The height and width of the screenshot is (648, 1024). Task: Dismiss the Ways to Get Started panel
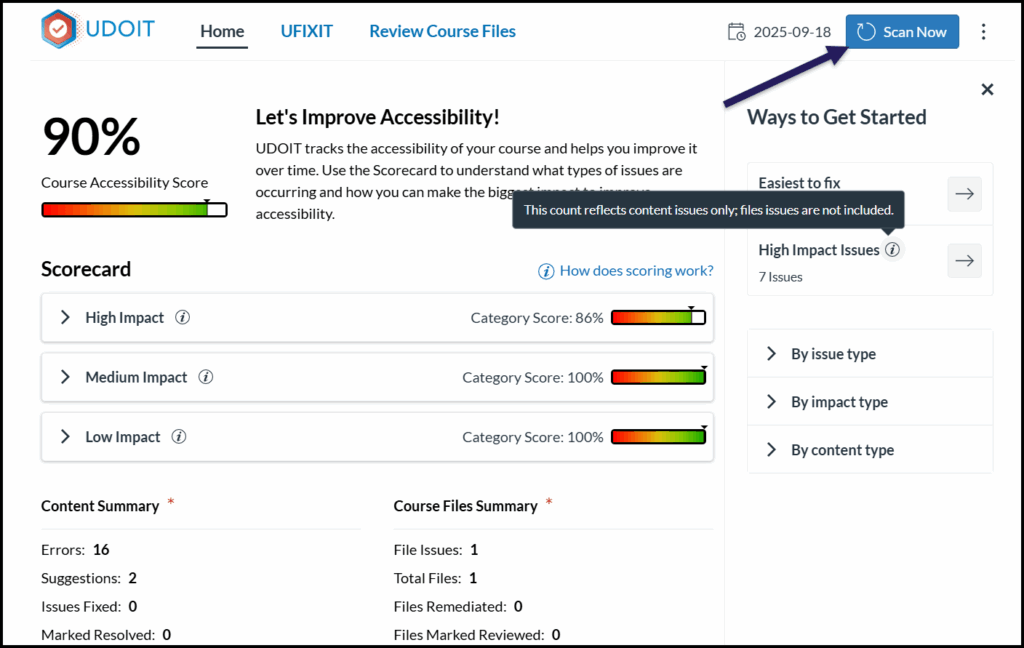tap(987, 89)
